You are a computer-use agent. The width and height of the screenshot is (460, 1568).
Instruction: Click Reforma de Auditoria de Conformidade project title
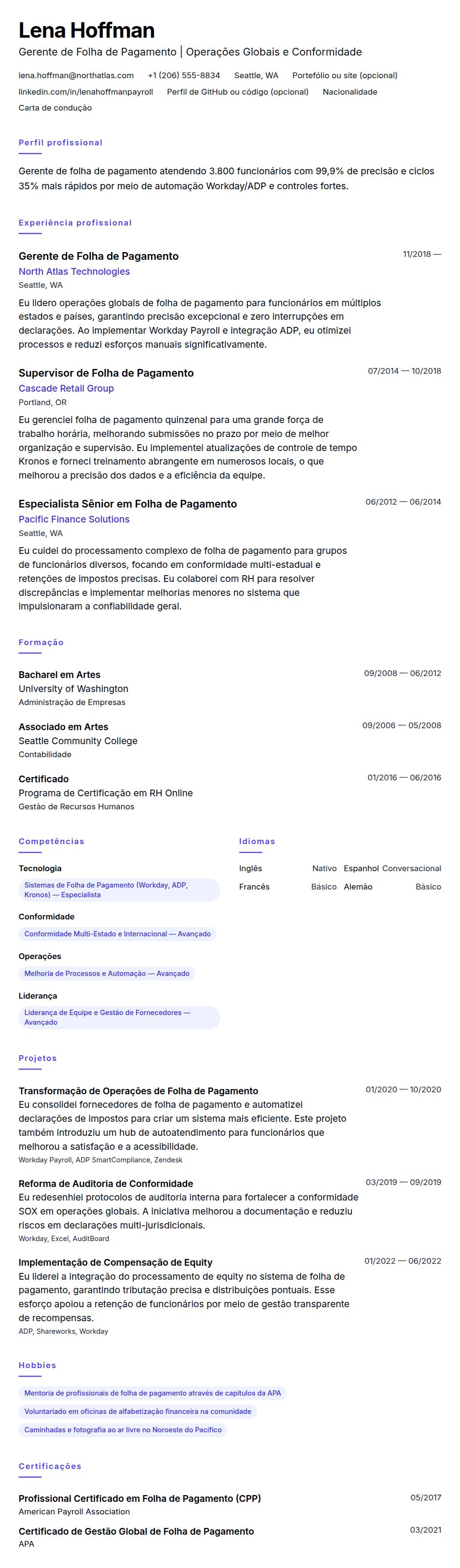pyautogui.click(x=106, y=1183)
